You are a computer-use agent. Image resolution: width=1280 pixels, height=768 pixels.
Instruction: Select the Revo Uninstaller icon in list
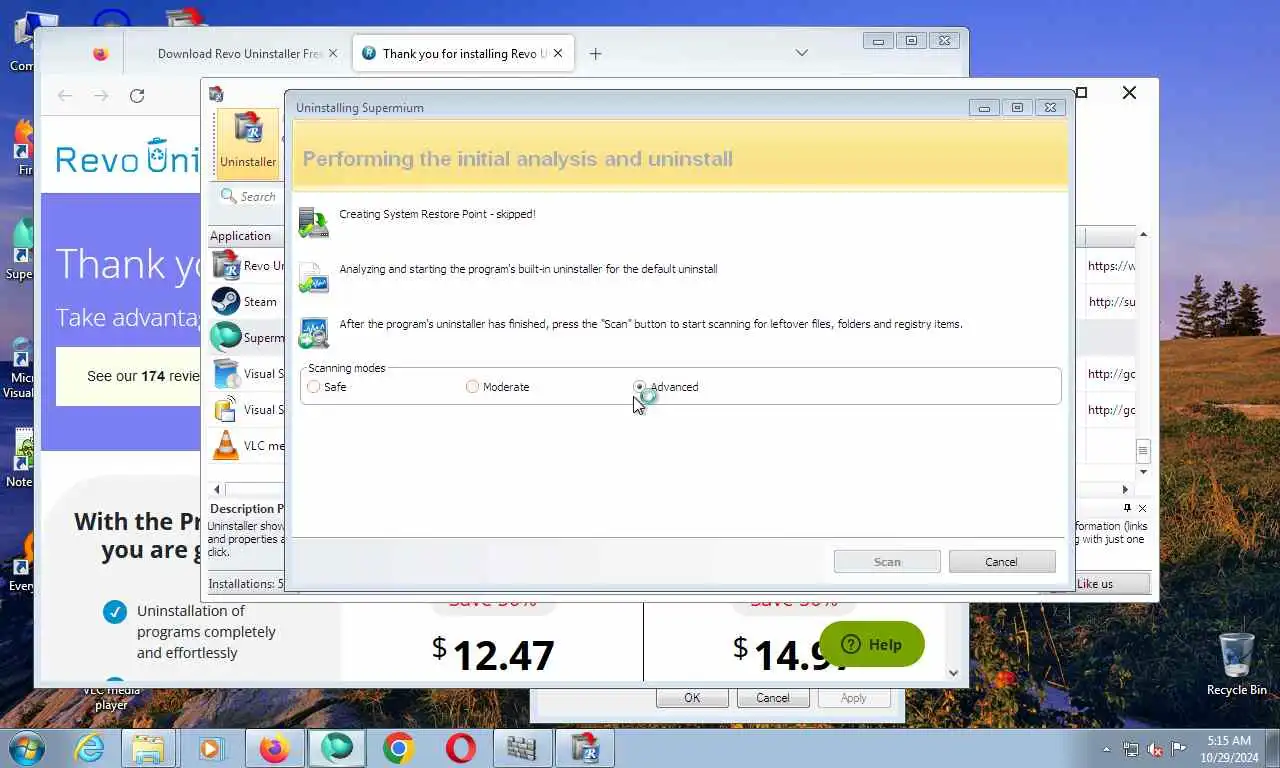point(226,265)
